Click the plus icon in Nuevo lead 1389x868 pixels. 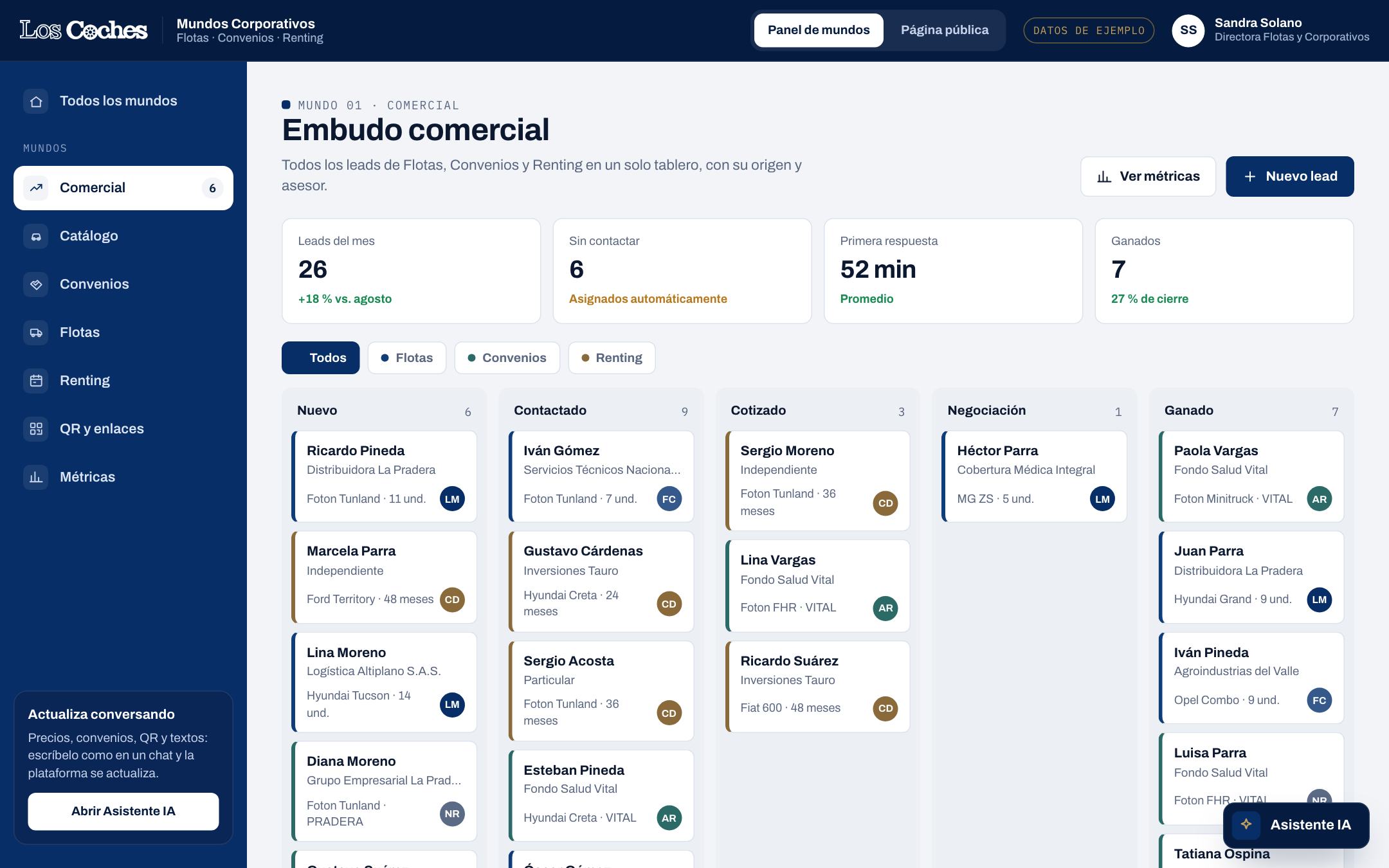click(x=1250, y=177)
